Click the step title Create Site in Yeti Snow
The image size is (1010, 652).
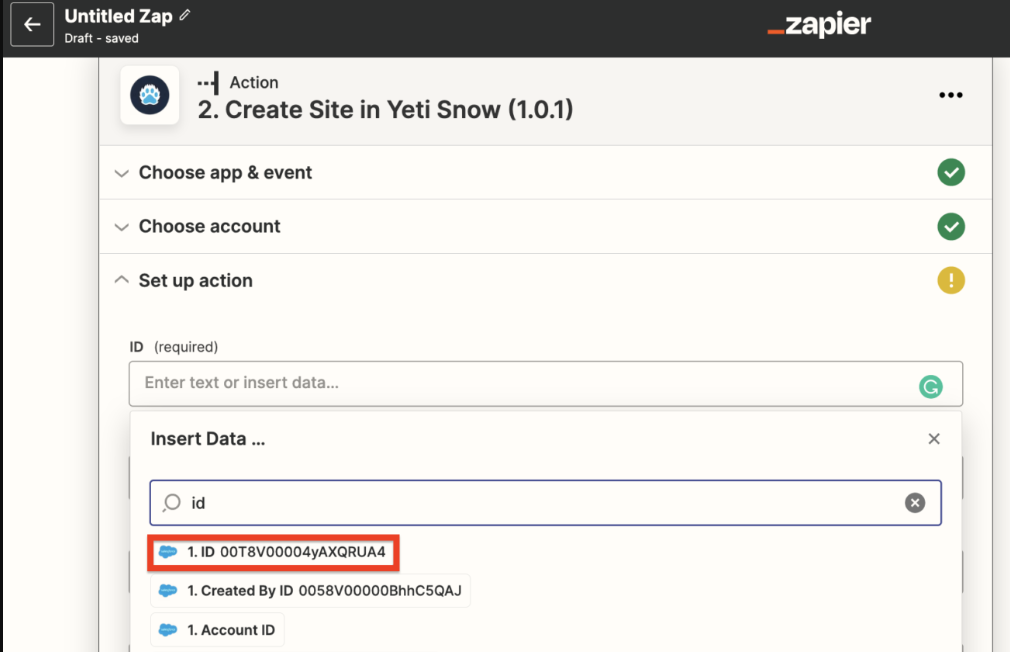tap(385, 110)
